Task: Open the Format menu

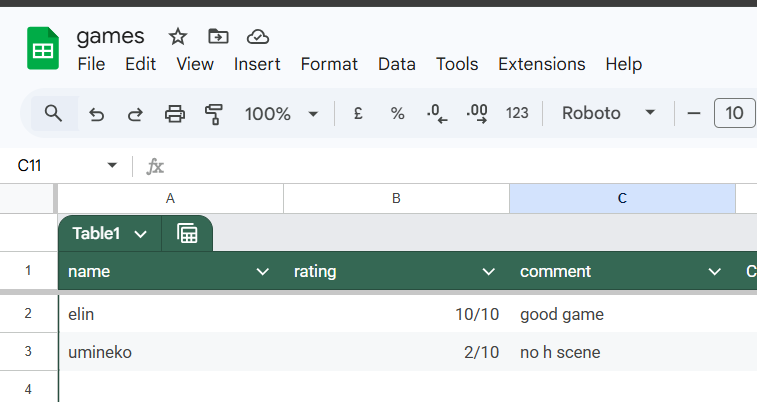Action: tap(329, 64)
